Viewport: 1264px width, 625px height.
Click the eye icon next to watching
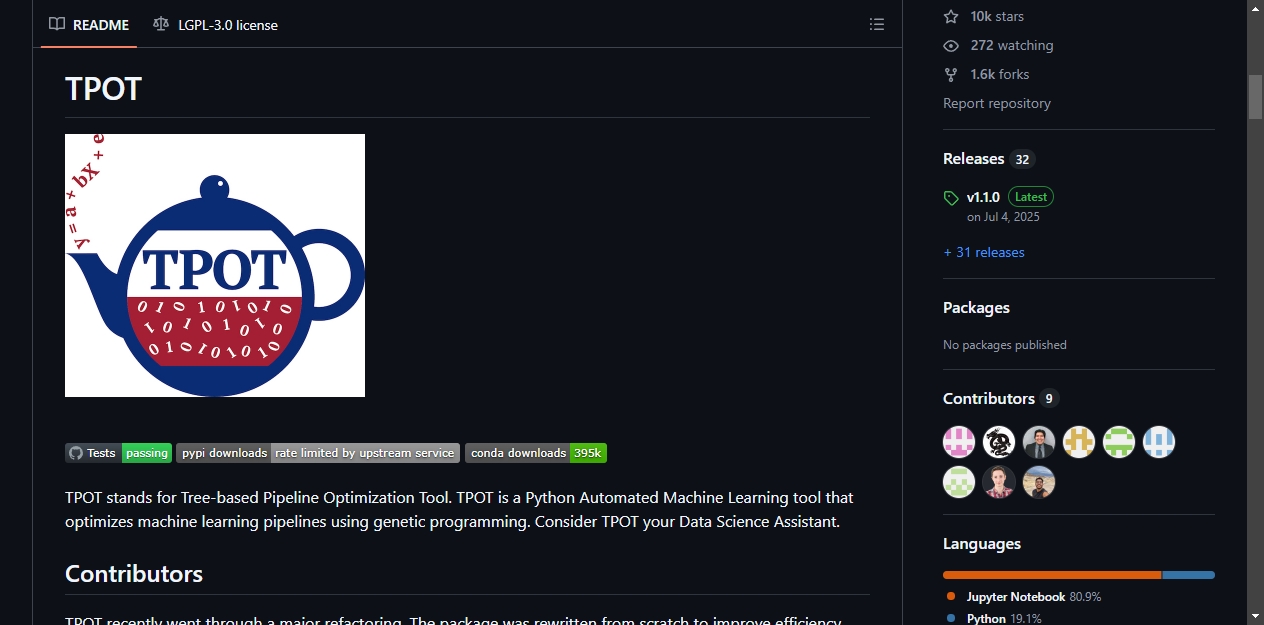(x=951, y=45)
